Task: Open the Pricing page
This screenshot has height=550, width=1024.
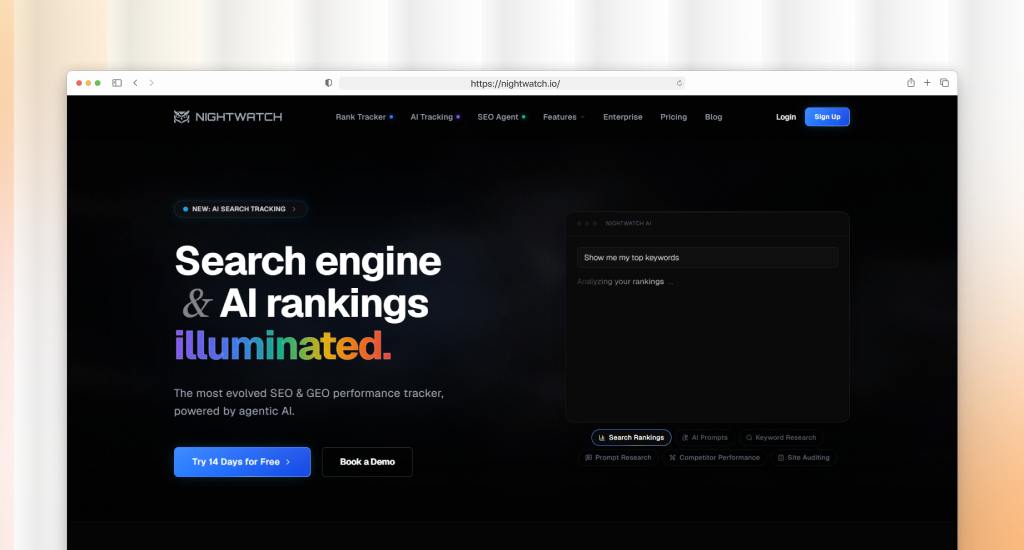Action: 673,117
